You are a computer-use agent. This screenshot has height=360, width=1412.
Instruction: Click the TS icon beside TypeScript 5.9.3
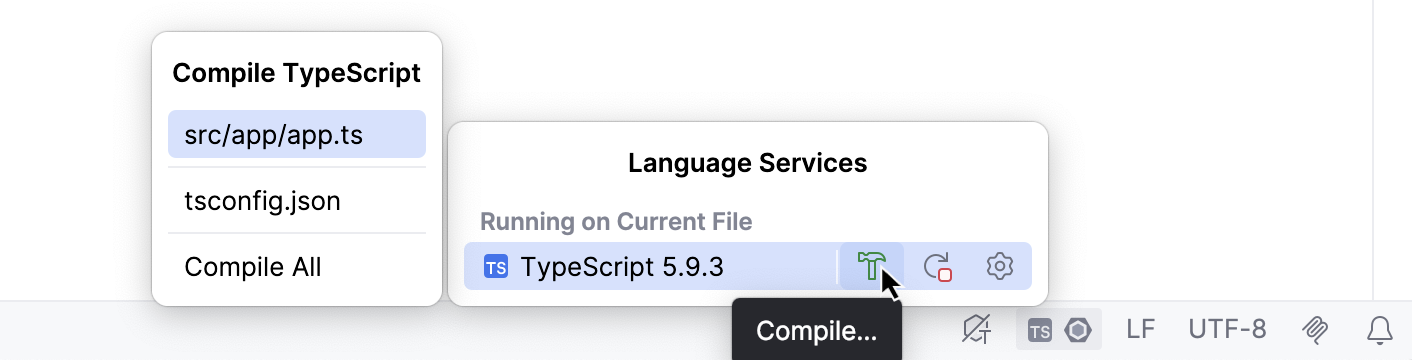[x=495, y=267]
